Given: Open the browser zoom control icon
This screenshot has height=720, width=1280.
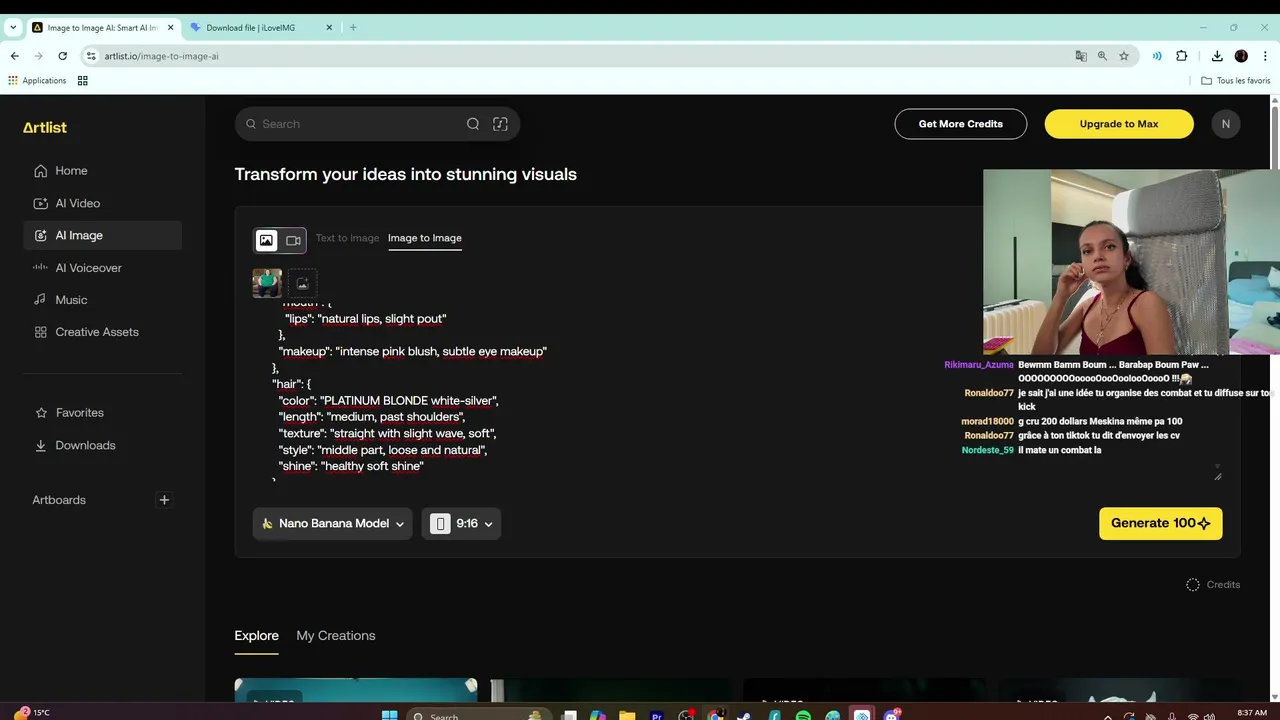Looking at the screenshot, I should click(x=1102, y=56).
